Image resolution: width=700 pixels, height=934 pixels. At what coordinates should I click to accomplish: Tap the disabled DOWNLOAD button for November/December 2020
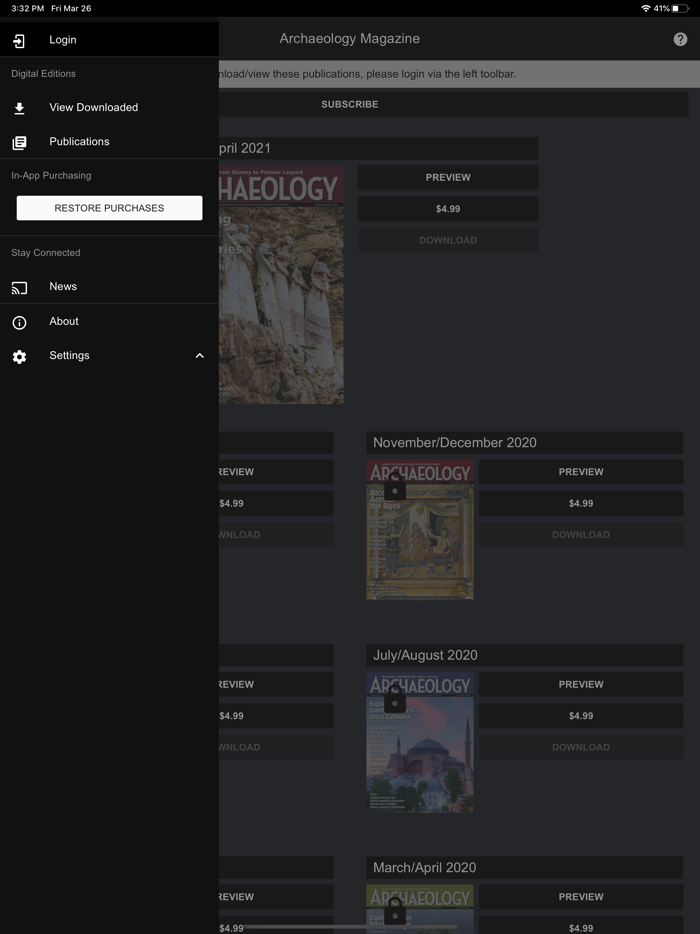coord(581,535)
